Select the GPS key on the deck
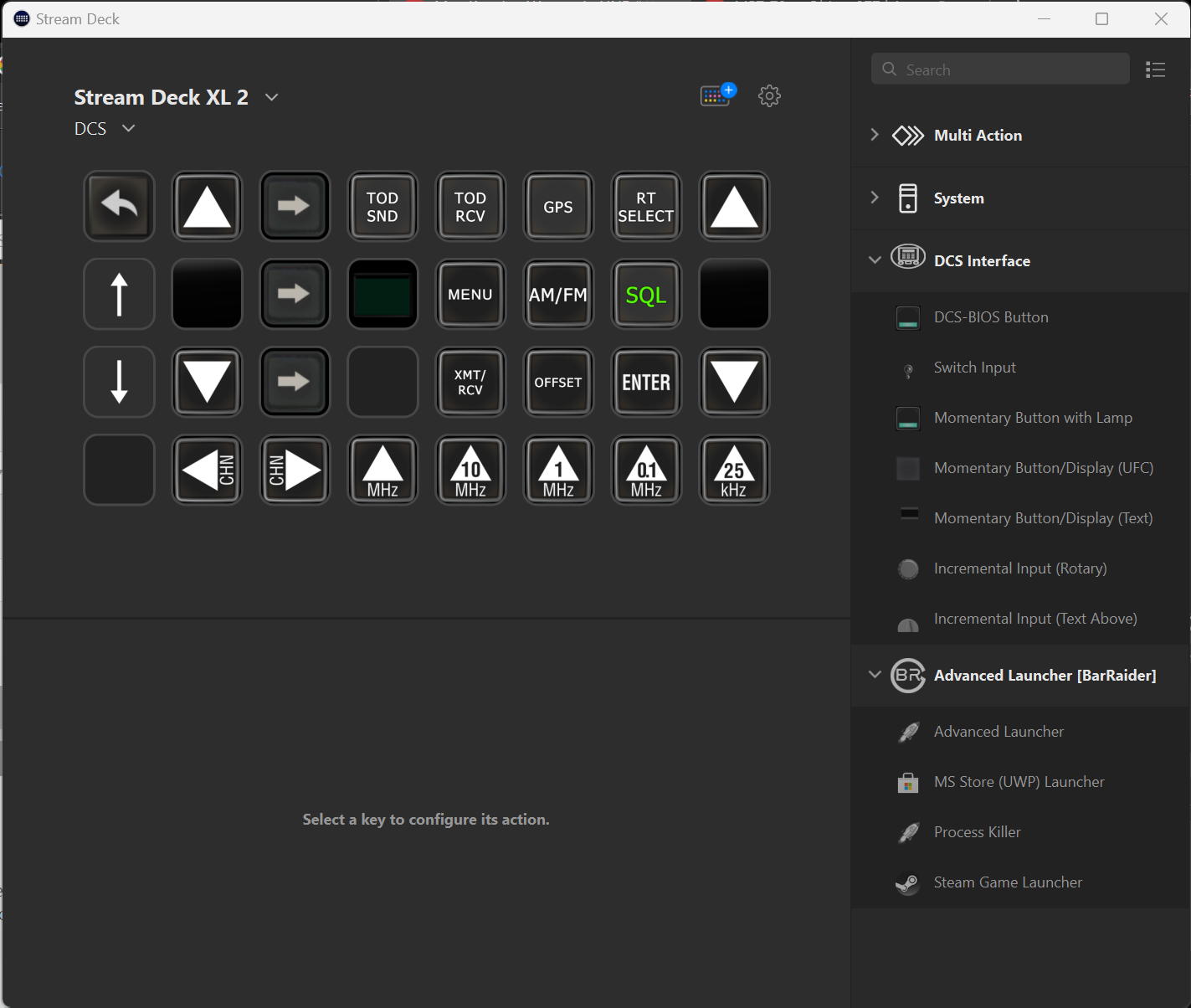Image resolution: width=1191 pixels, height=1008 pixels. [558, 206]
